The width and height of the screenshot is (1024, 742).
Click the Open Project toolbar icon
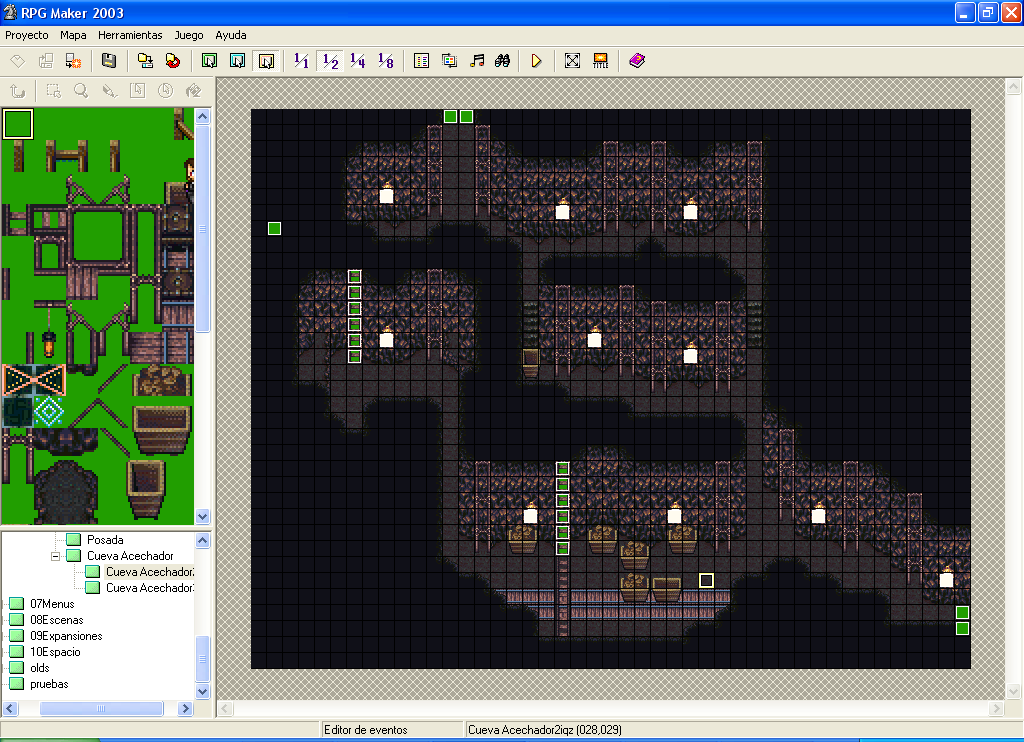pyautogui.click(x=46, y=61)
